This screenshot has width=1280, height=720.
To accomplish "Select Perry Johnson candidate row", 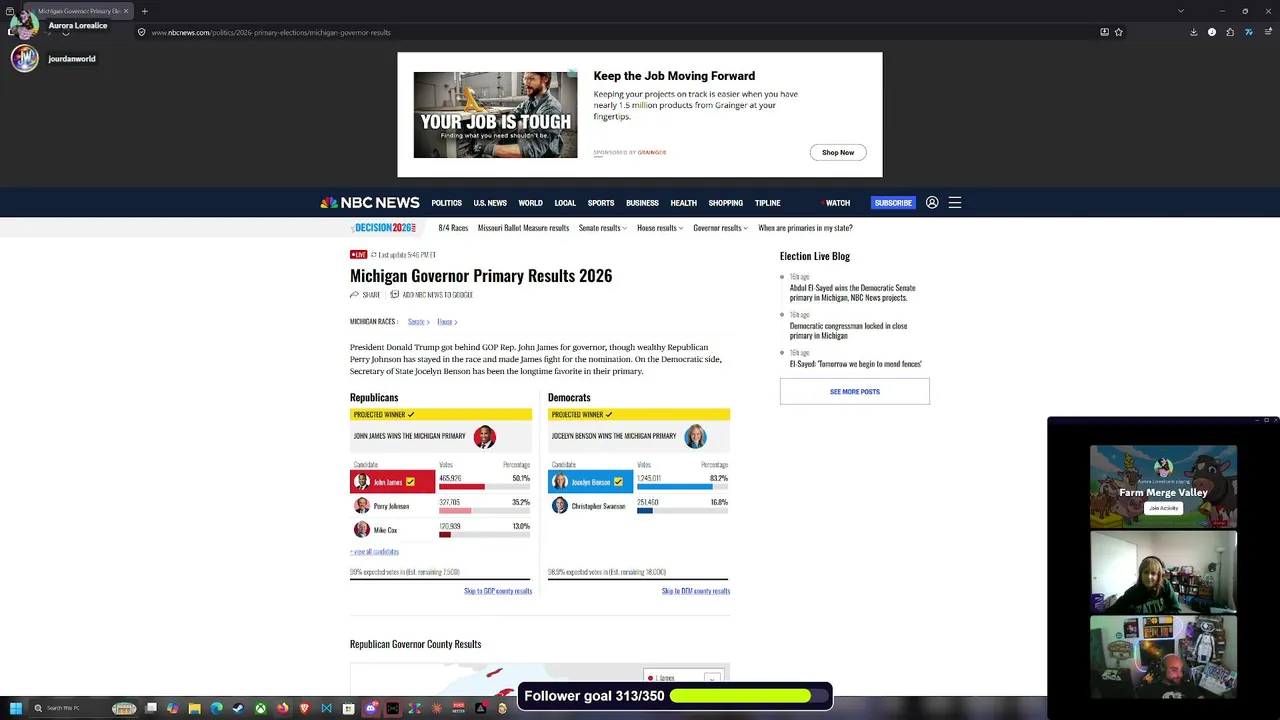I will point(440,506).
